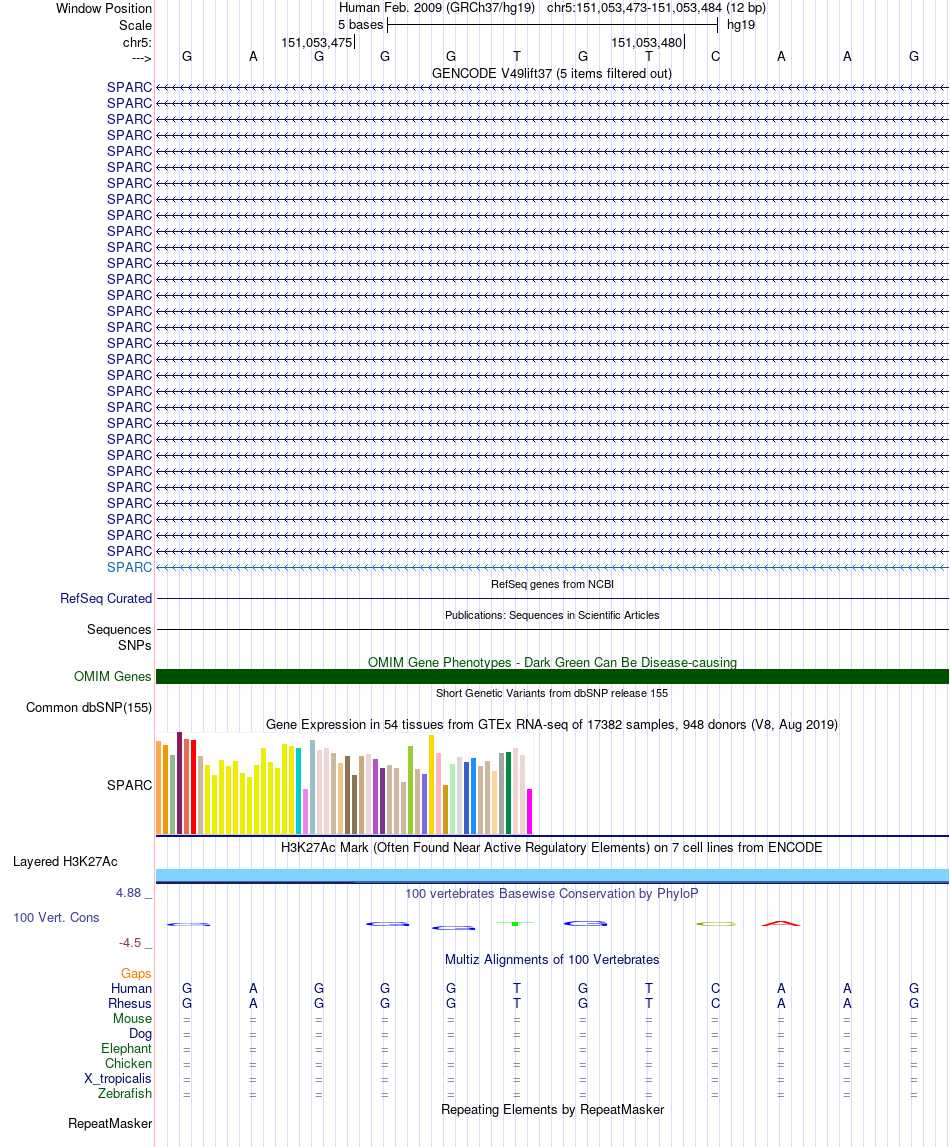Viewport: 950px width, 1147px height.
Task: Select the Chicken alignment row label
Action: click(128, 1064)
